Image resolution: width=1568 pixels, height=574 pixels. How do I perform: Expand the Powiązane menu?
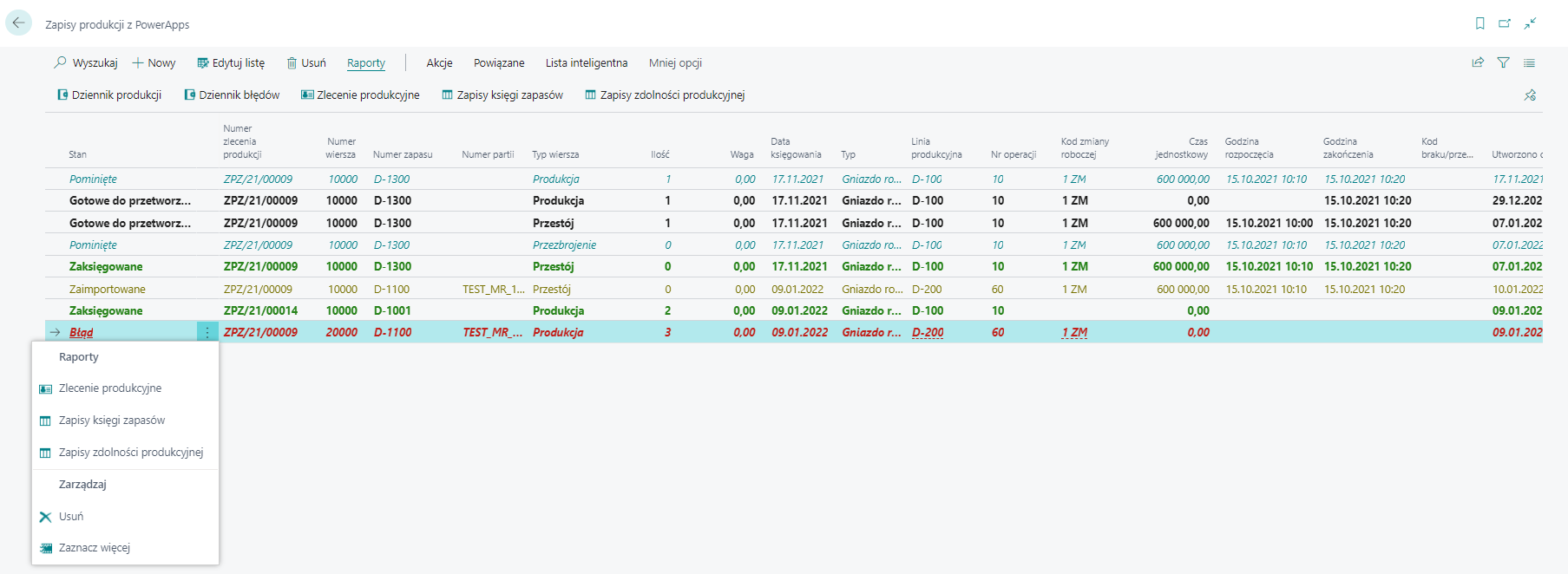[499, 63]
